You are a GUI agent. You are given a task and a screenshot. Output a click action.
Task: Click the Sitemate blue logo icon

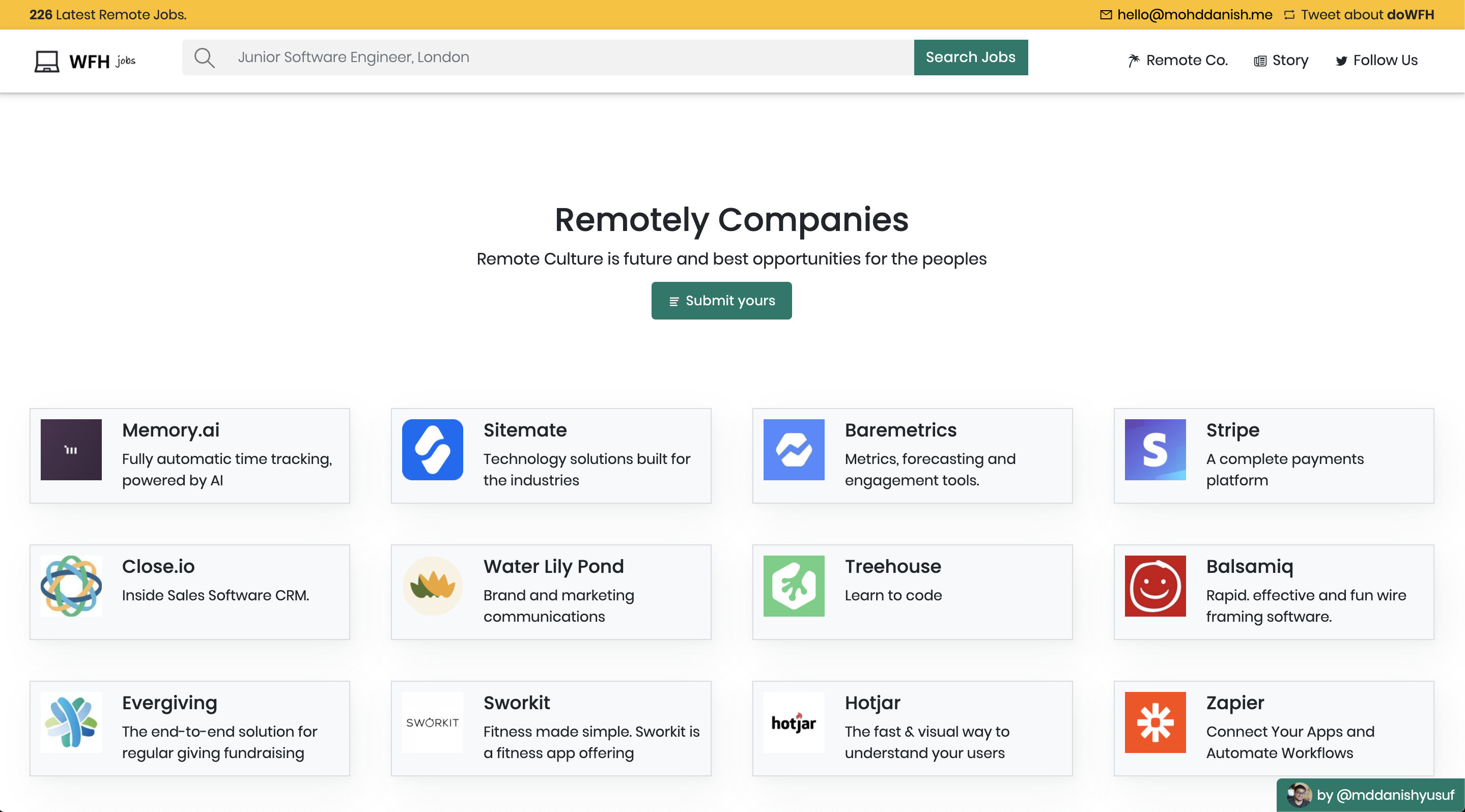click(432, 449)
